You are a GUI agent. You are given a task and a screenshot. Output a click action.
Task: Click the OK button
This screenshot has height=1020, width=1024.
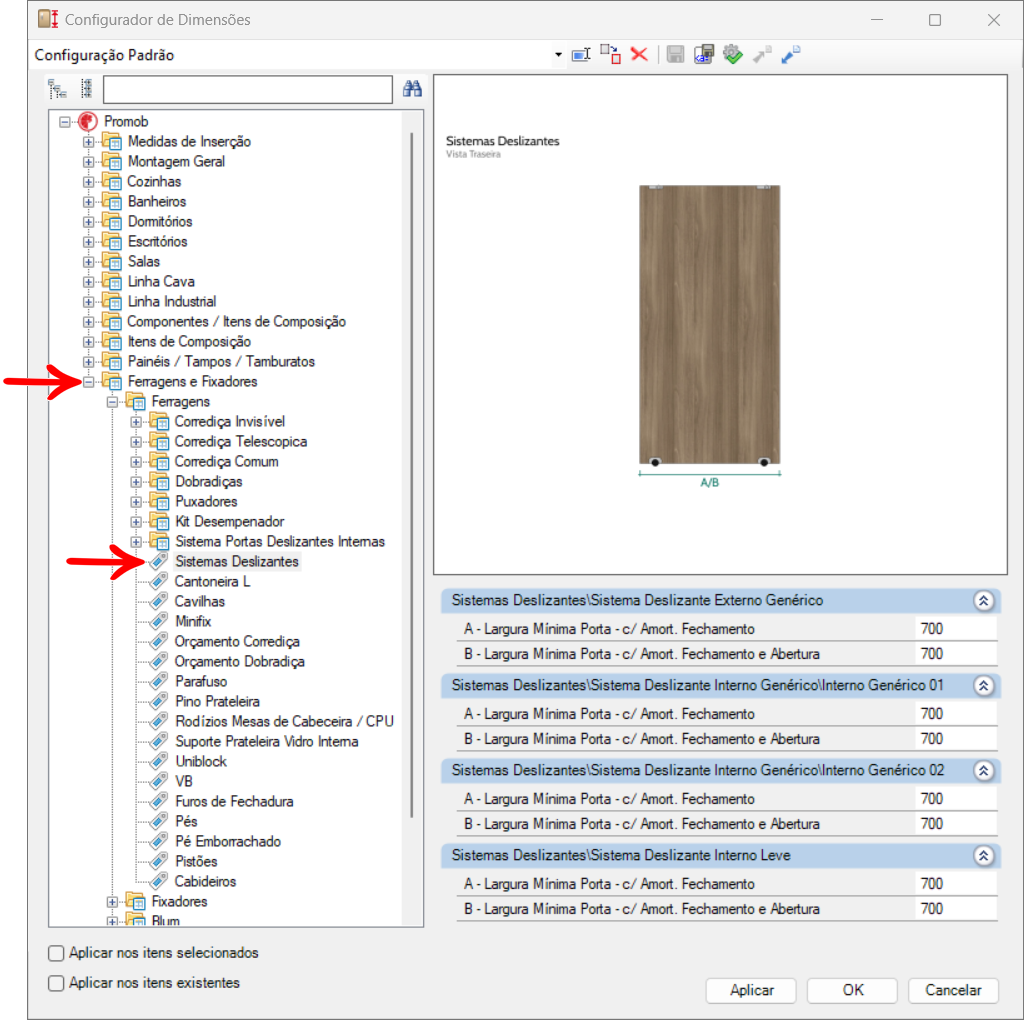852,990
